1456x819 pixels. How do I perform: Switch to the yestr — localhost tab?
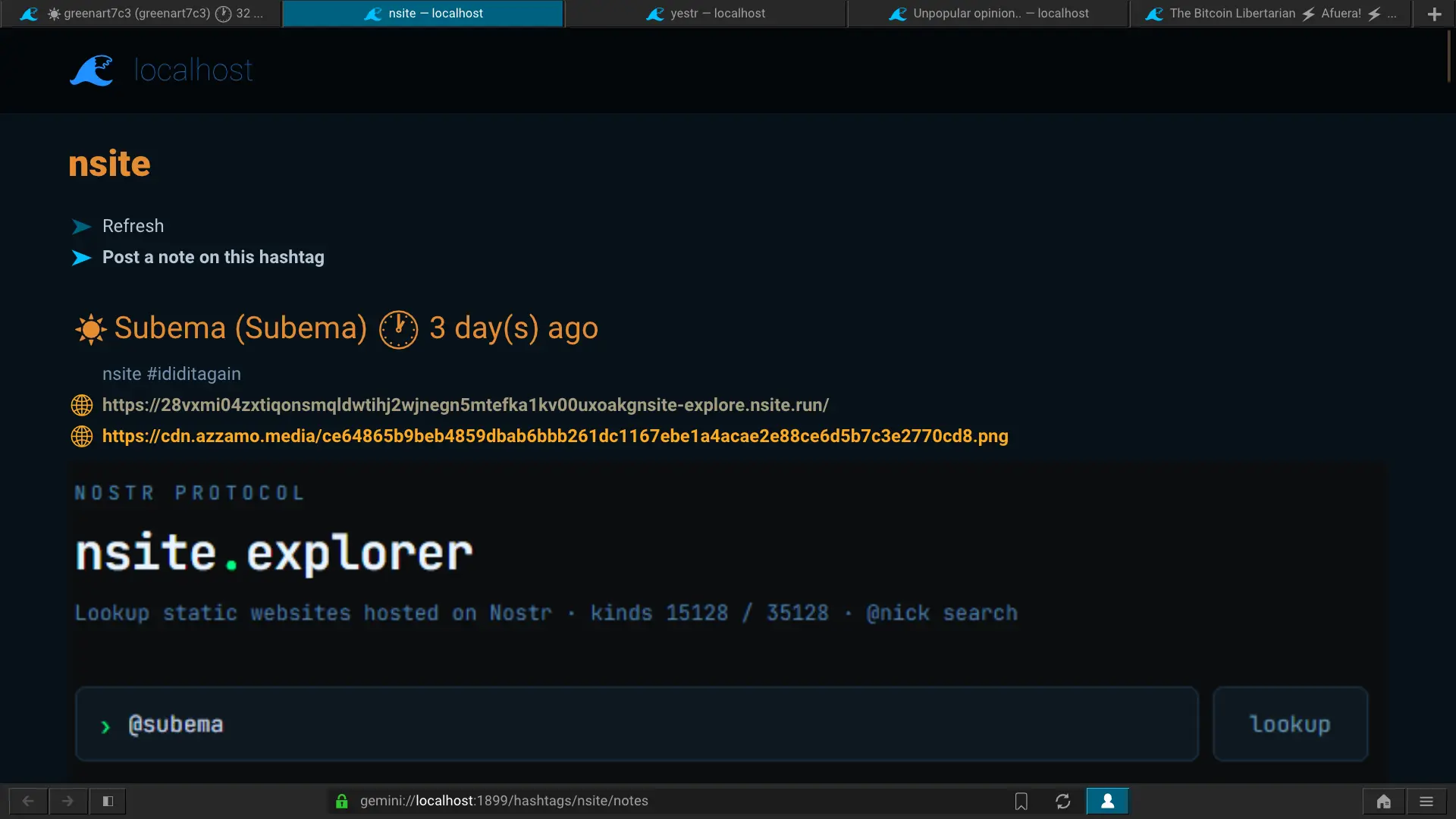click(705, 14)
